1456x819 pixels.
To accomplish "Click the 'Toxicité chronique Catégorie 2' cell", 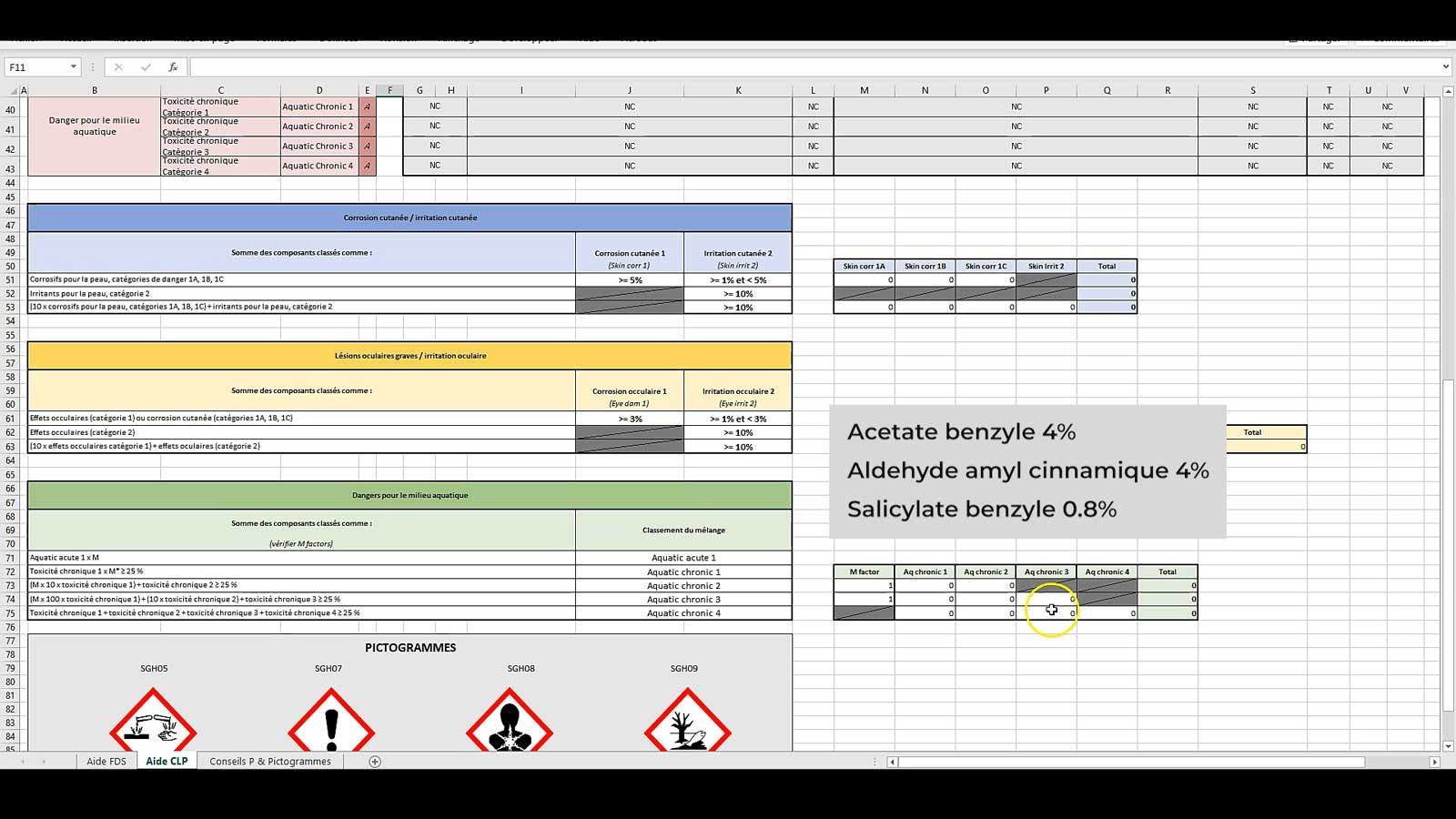I will click(x=220, y=126).
